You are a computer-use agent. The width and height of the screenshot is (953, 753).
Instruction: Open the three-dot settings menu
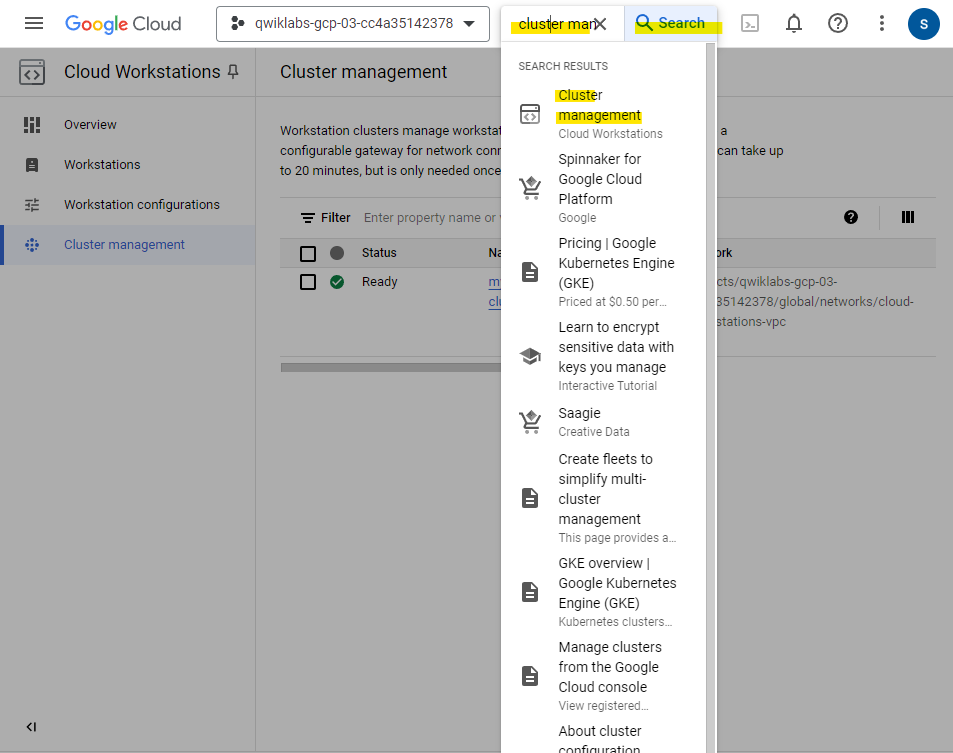(881, 24)
